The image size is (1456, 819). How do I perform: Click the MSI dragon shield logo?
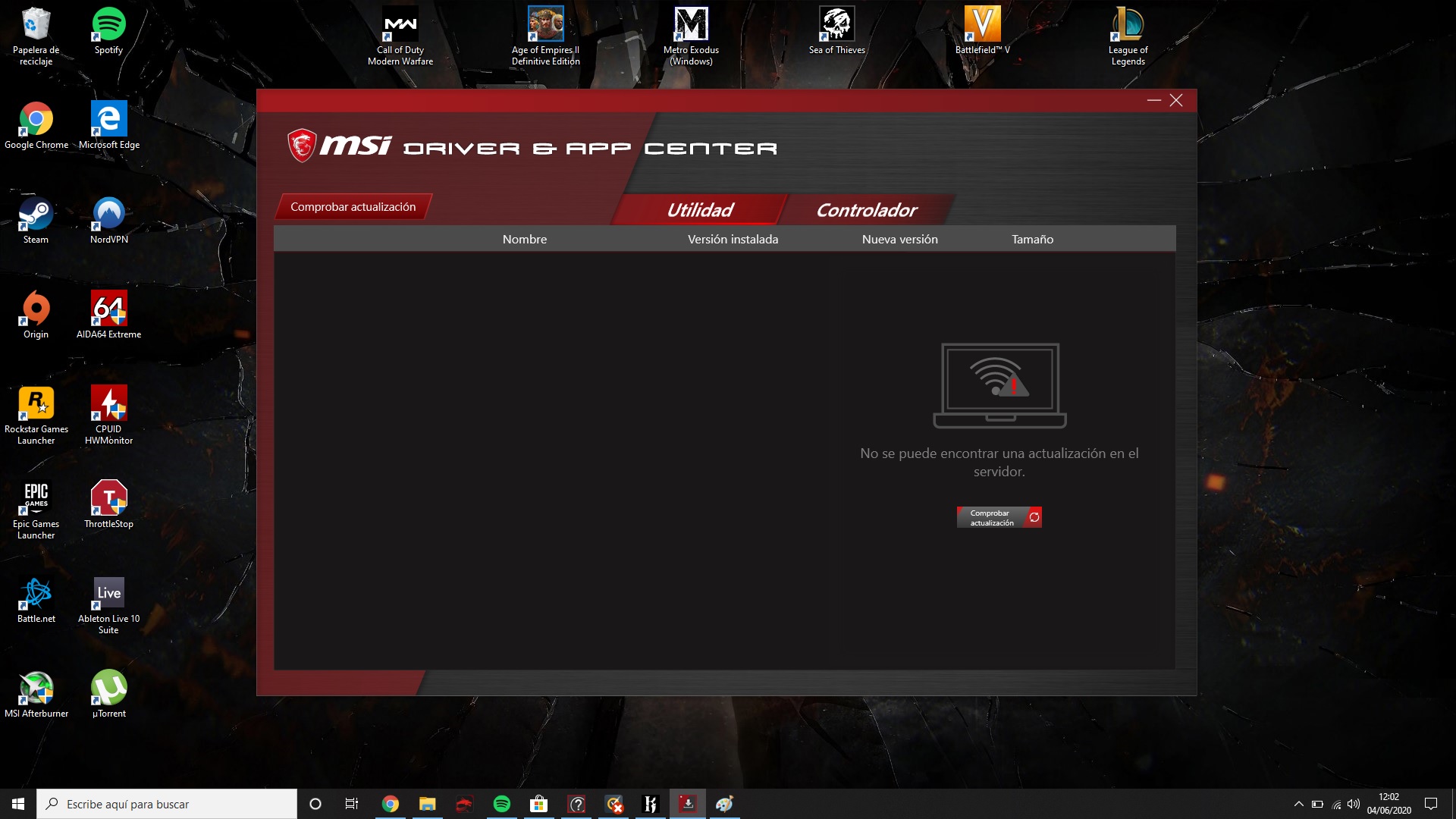click(x=302, y=145)
